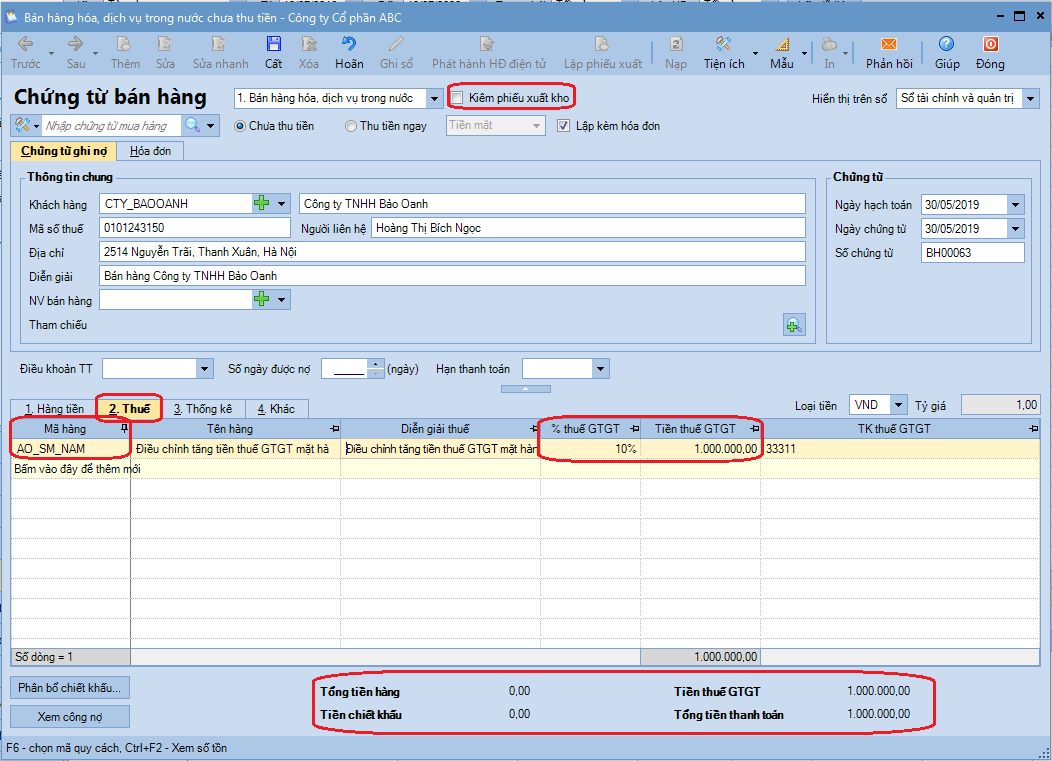
Task: Open the Tiền mặt payment method dropdown
Action: (536, 125)
